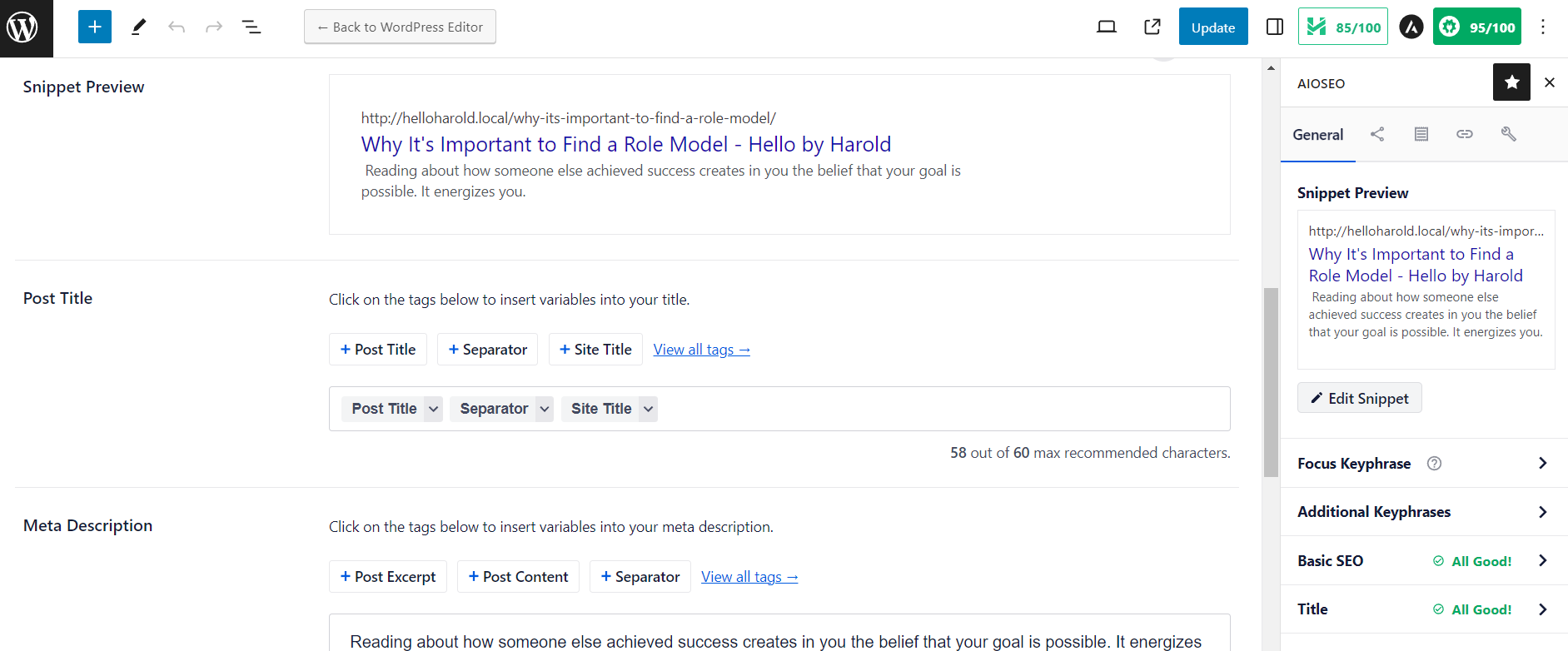The height and width of the screenshot is (651, 1568).
Task: Click the main content vertical scrollbar
Action: click(1271, 382)
